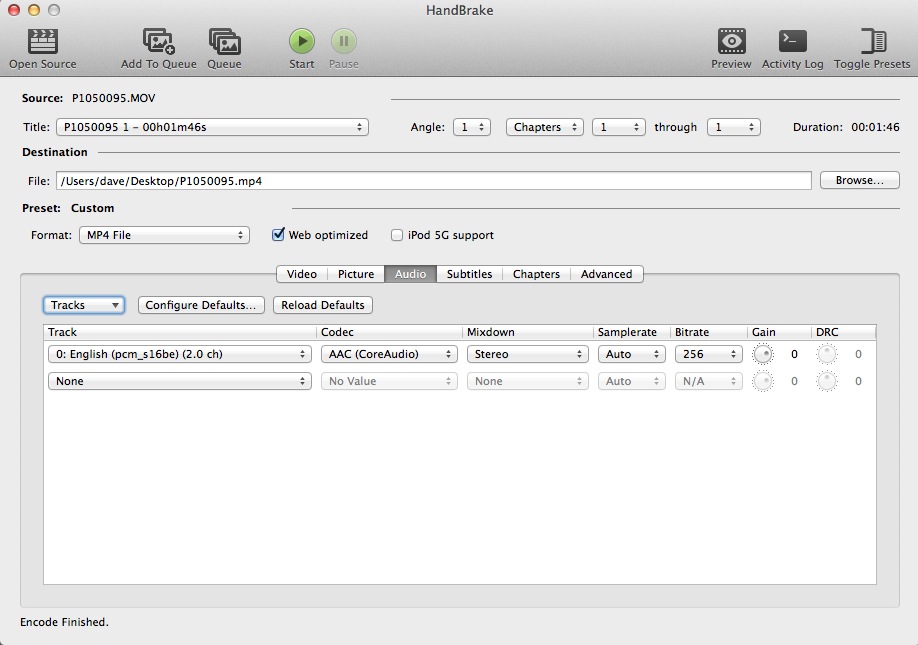Click the Add To Queue icon
The width and height of the screenshot is (918, 645).
[158, 41]
